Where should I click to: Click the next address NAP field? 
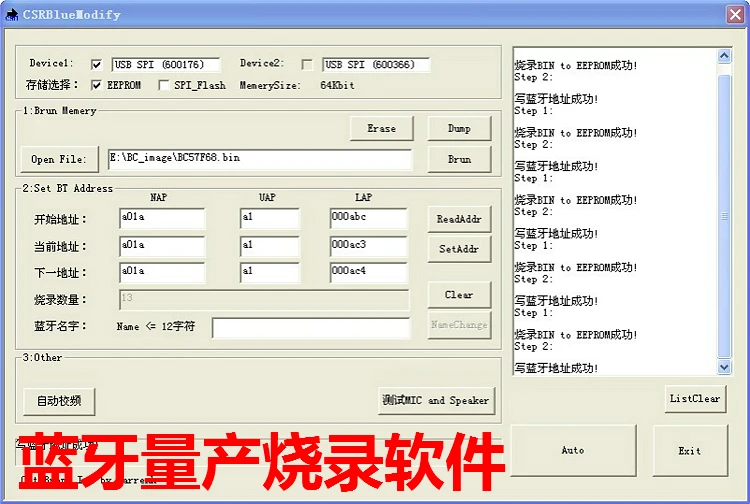pyautogui.click(x=162, y=272)
